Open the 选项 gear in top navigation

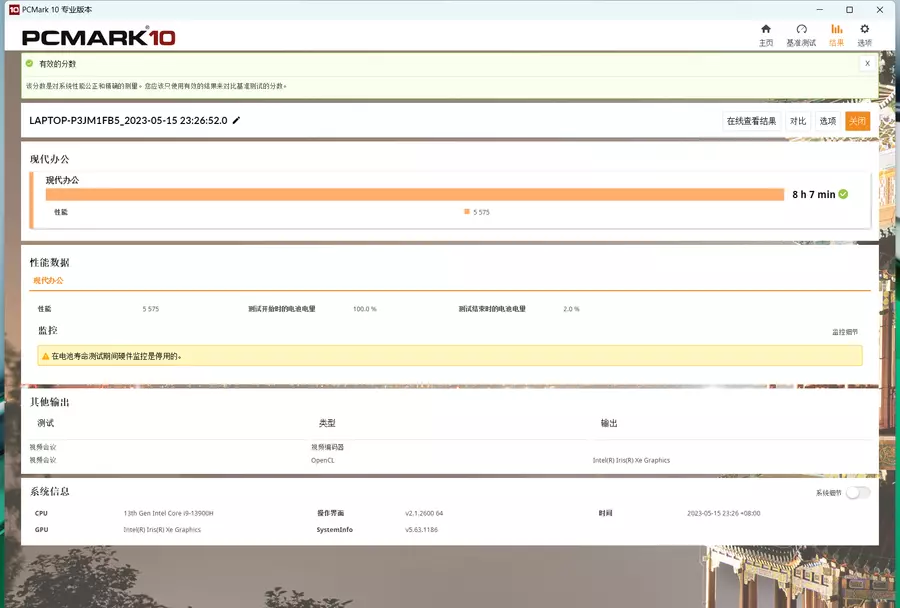tap(864, 30)
